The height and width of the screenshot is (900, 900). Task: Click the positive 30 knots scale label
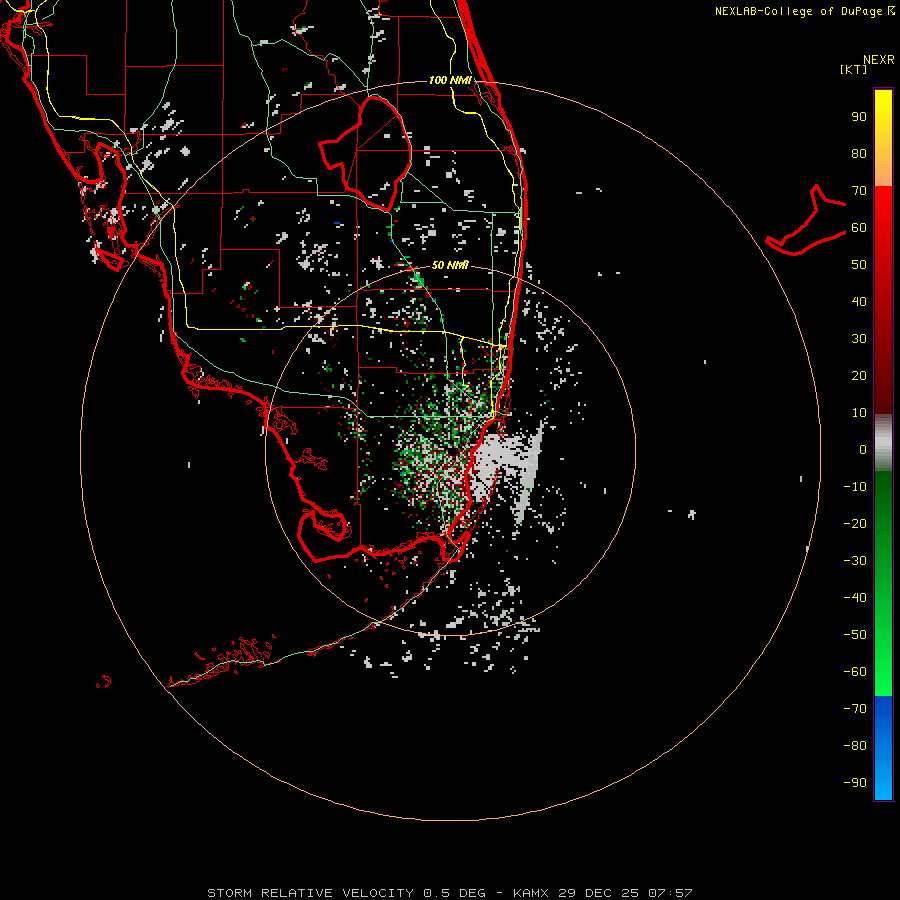859,339
